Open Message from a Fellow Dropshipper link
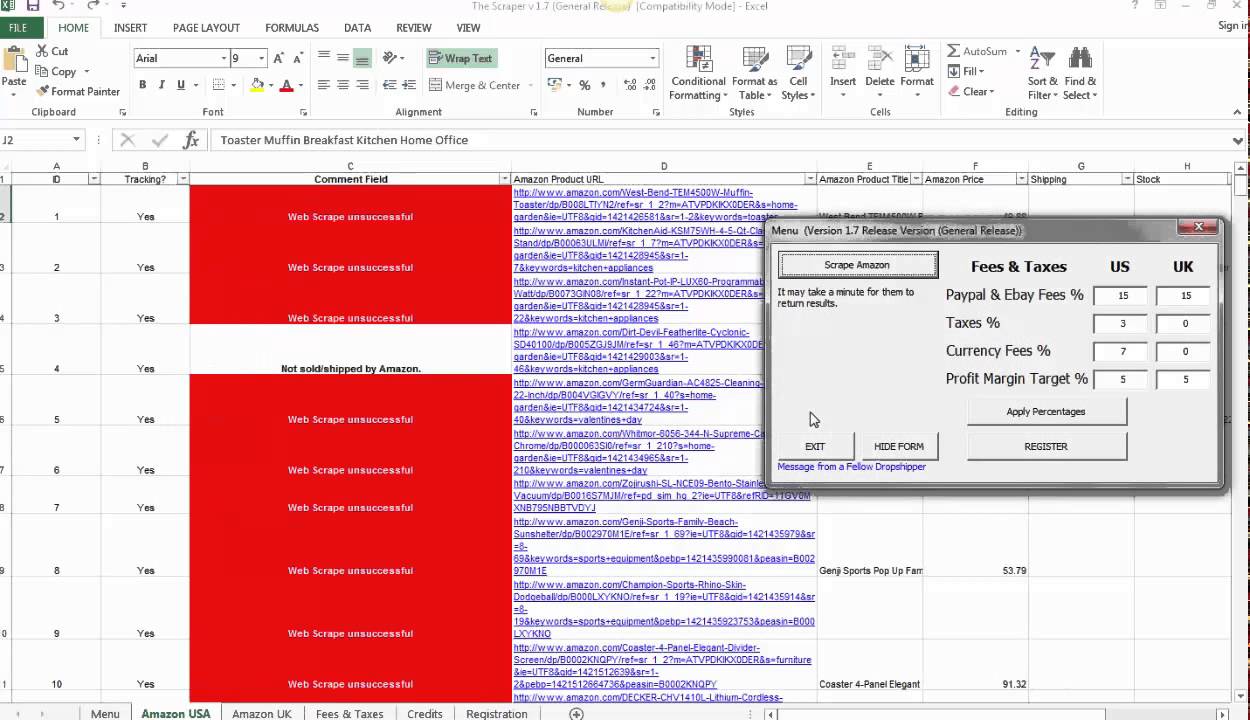 pyautogui.click(x=852, y=467)
